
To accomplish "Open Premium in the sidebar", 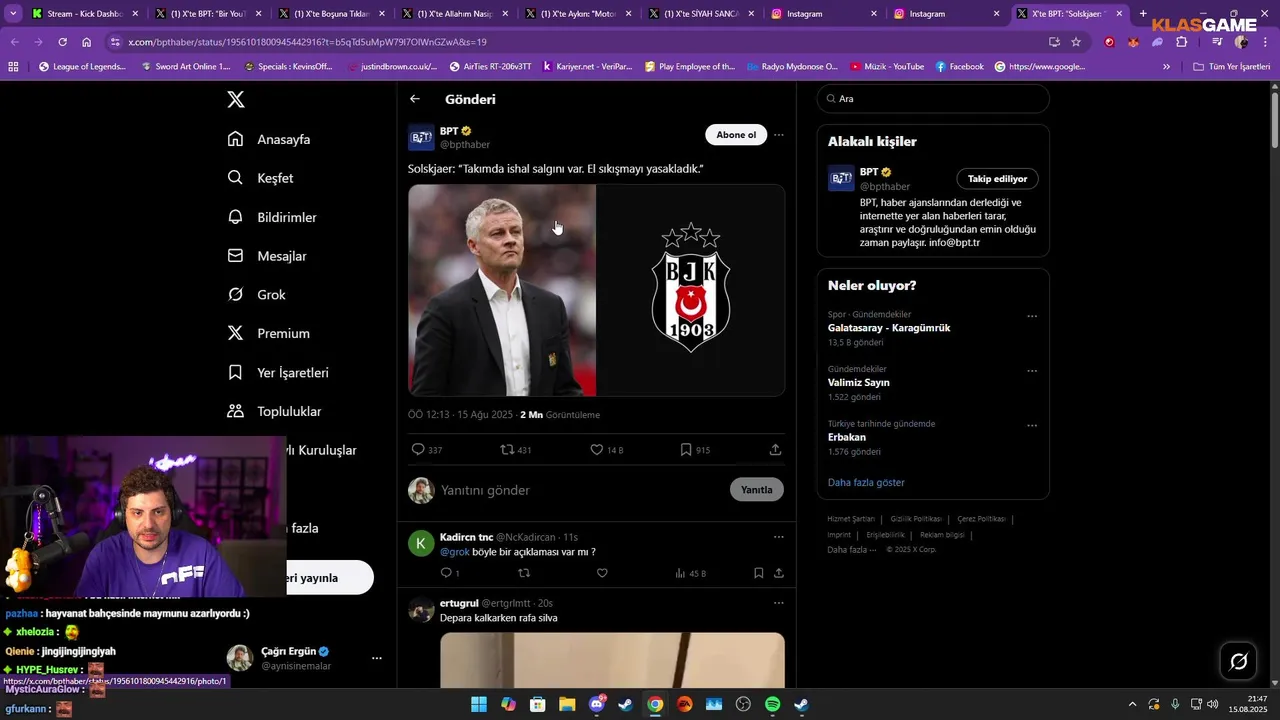I will click(269, 333).
